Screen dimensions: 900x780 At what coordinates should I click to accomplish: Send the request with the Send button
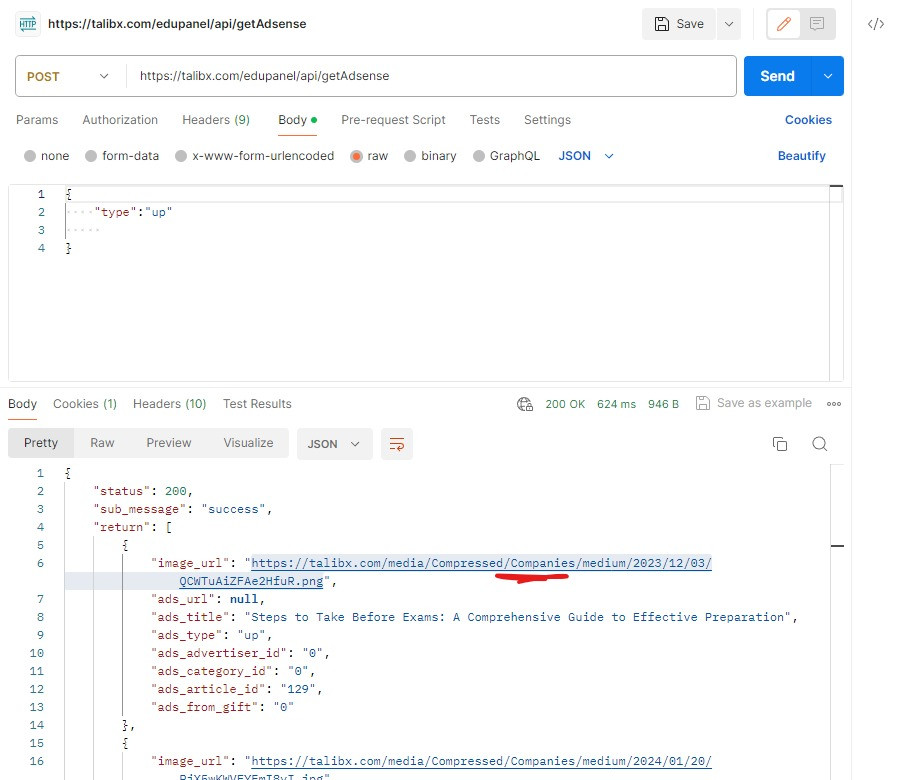pyautogui.click(x=777, y=76)
